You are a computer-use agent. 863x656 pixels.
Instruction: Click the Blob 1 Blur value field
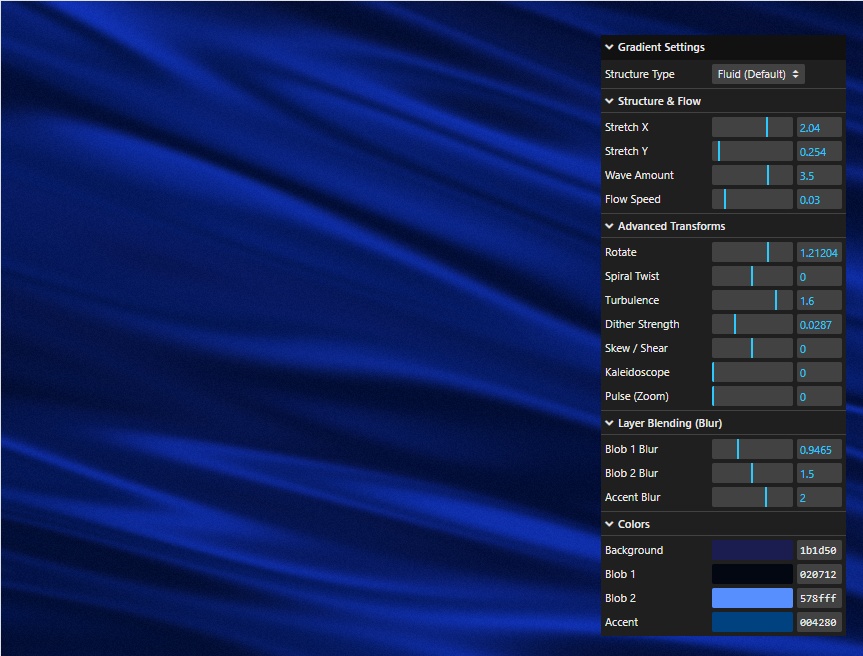click(x=818, y=449)
